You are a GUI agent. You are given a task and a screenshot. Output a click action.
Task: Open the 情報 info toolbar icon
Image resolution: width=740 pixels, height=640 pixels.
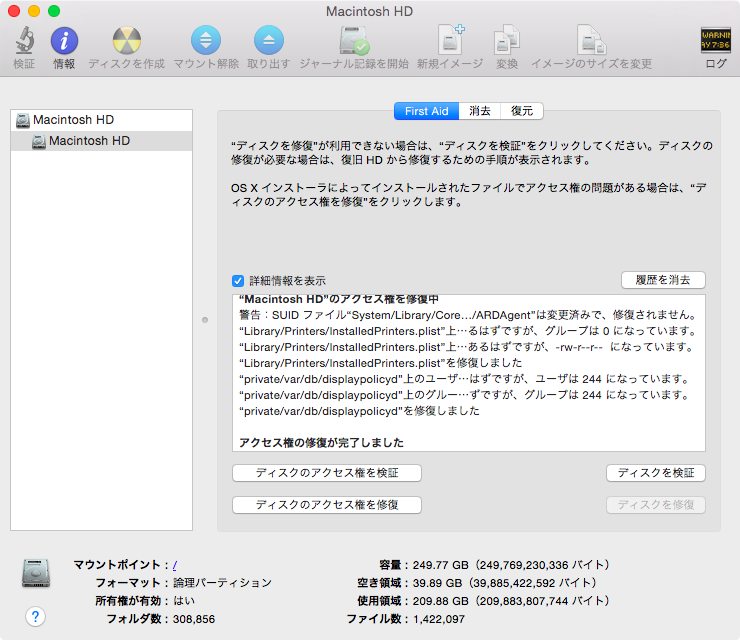pos(64,41)
